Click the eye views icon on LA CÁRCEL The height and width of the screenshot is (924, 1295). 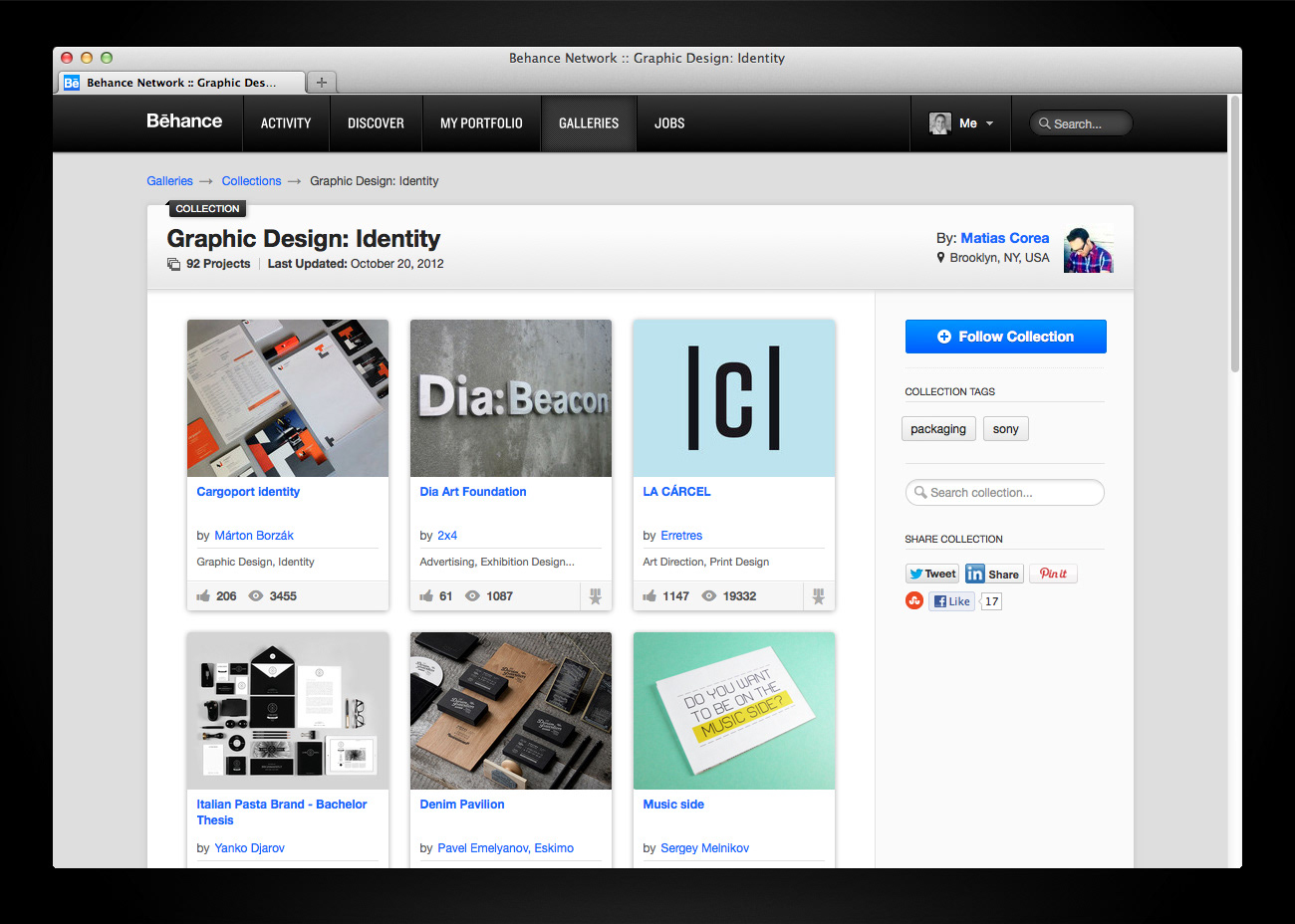(x=709, y=596)
